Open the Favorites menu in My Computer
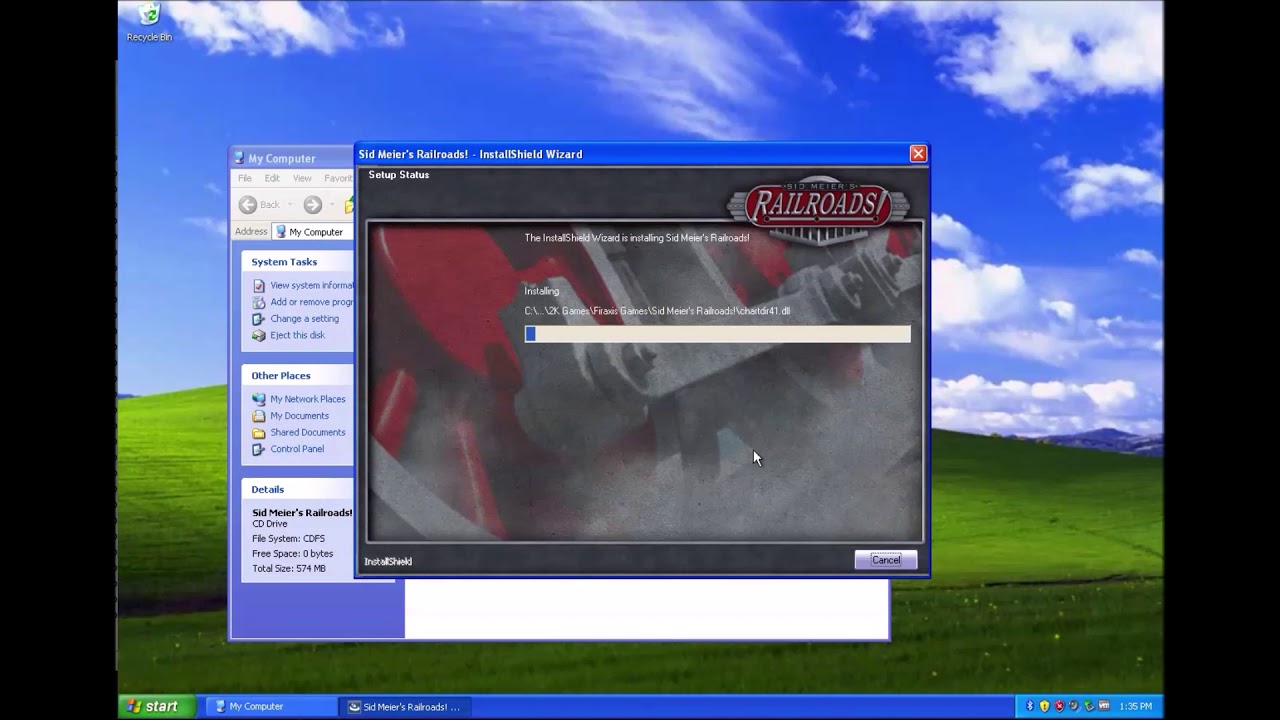 [x=338, y=178]
